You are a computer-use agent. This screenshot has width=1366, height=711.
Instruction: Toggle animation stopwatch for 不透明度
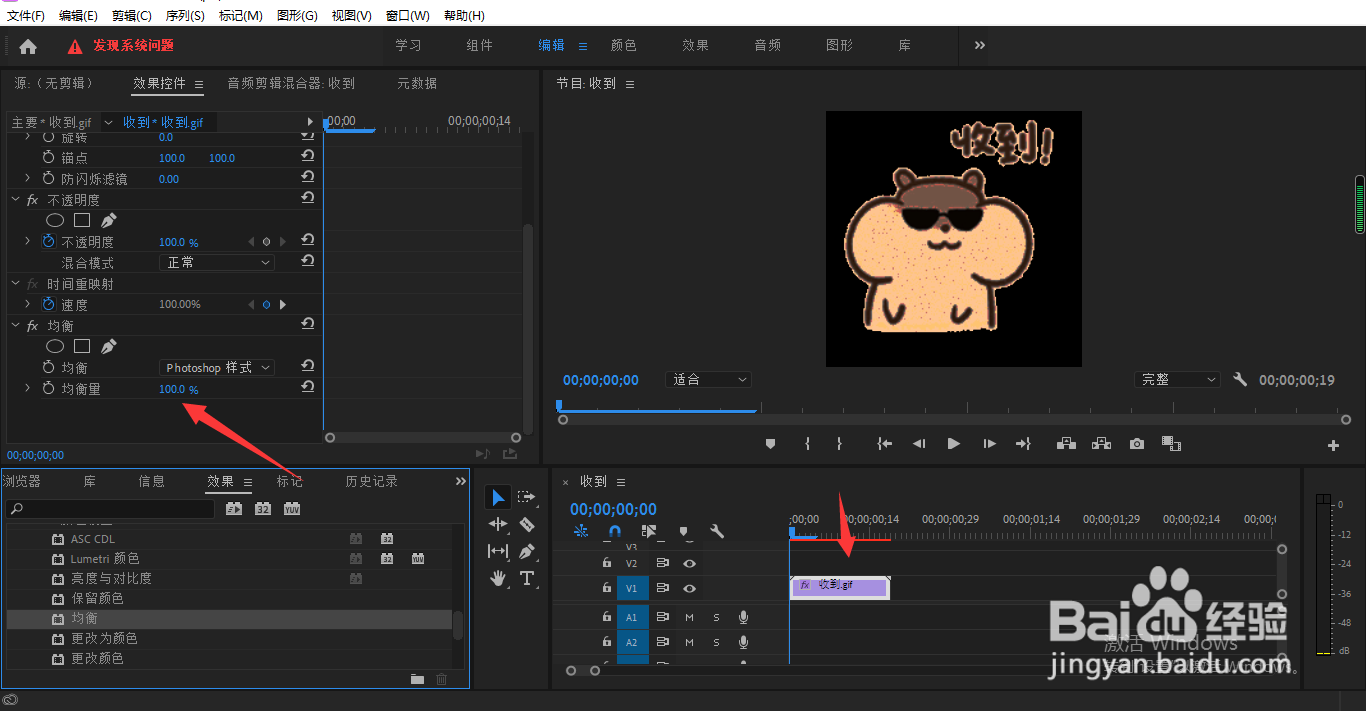tap(48, 241)
